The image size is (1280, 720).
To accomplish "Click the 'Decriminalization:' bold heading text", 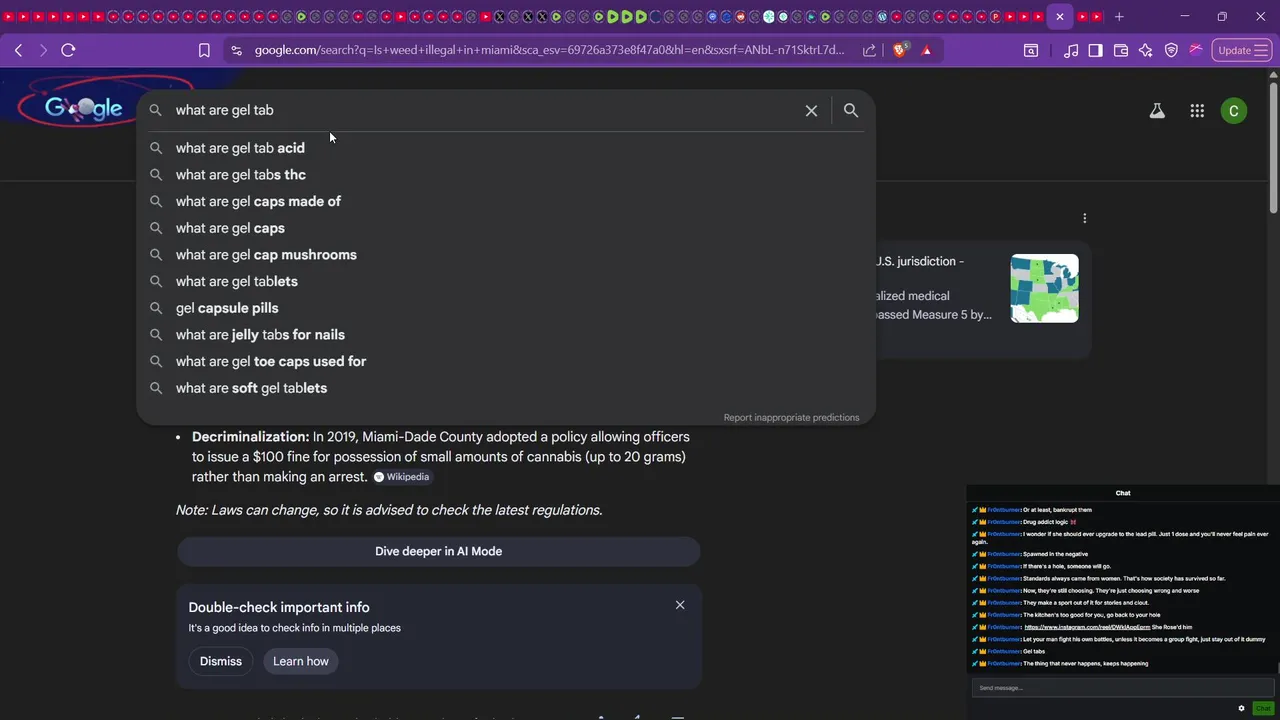I will [x=250, y=437].
